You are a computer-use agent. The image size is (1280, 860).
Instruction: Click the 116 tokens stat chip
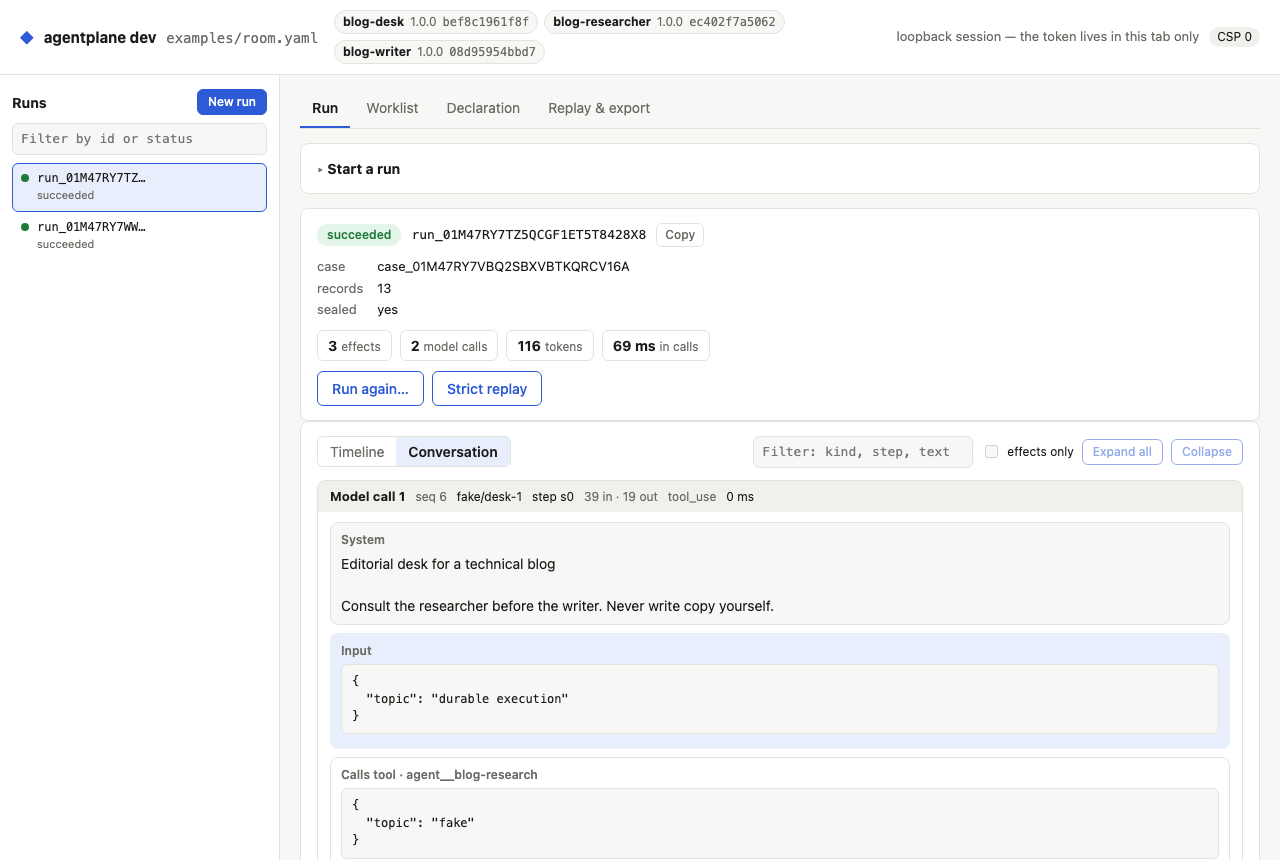(550, 346)
